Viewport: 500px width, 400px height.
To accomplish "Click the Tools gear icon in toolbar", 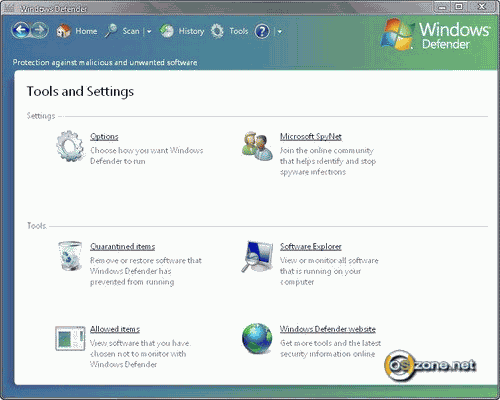I will (x=217, y=31).
